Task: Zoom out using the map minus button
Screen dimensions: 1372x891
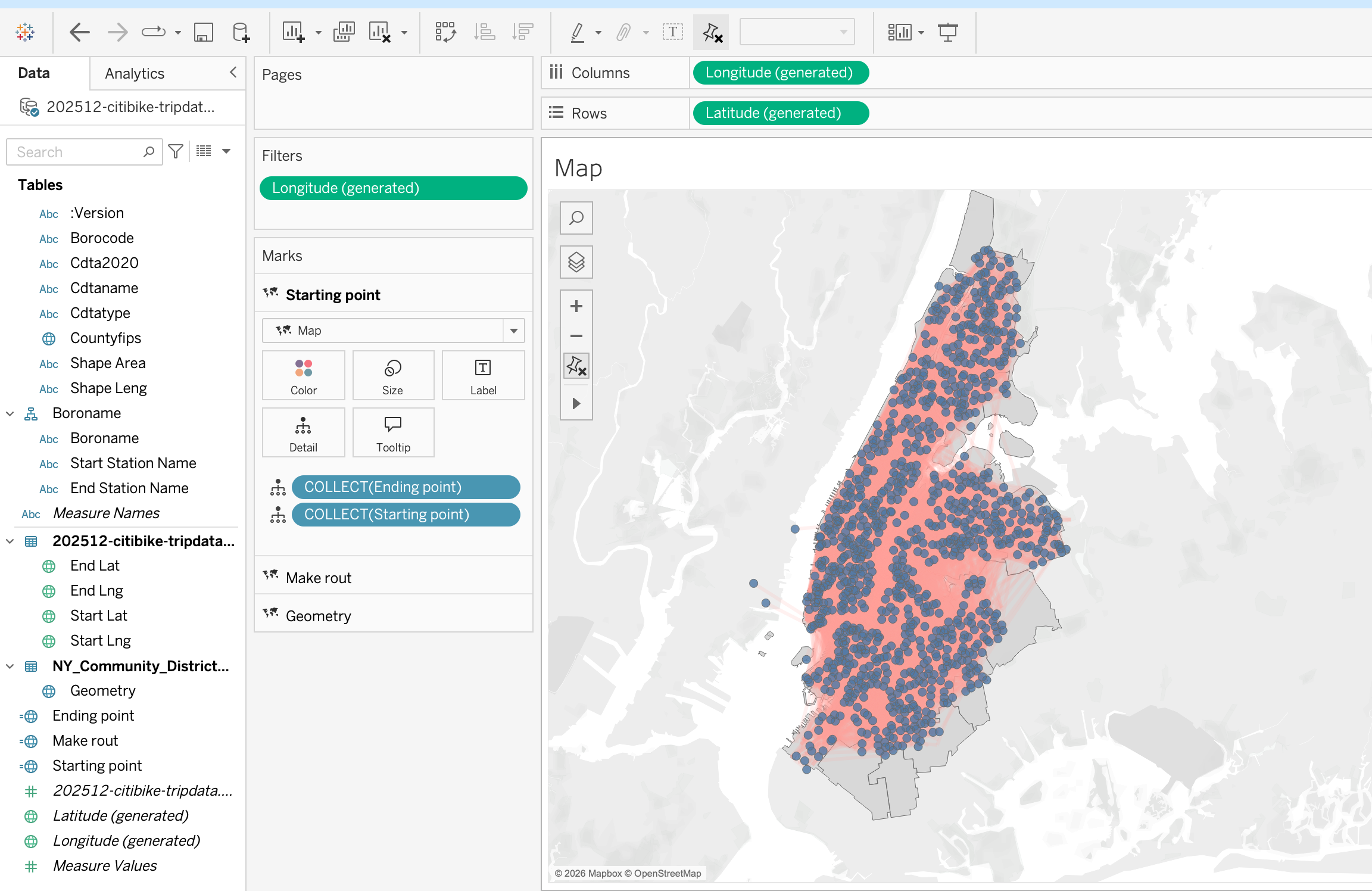Action: (x=576, y=336)
